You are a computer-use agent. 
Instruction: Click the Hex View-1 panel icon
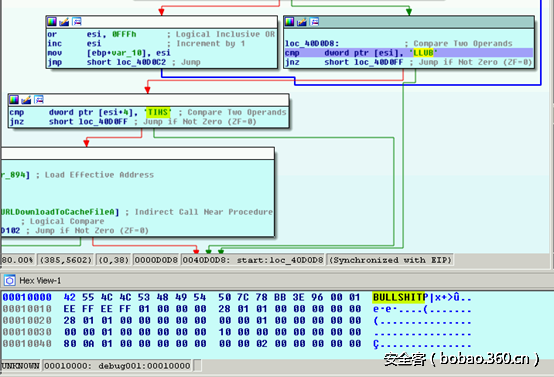(x=10, y=281)
